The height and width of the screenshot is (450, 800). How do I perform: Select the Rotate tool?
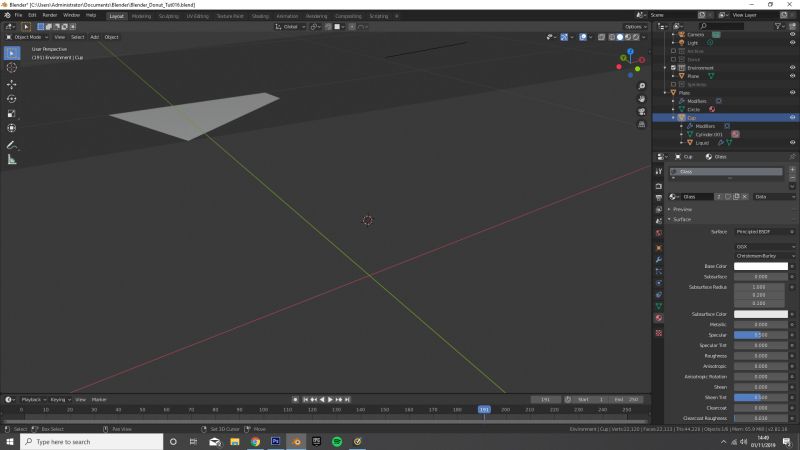(x=12, y=99)
